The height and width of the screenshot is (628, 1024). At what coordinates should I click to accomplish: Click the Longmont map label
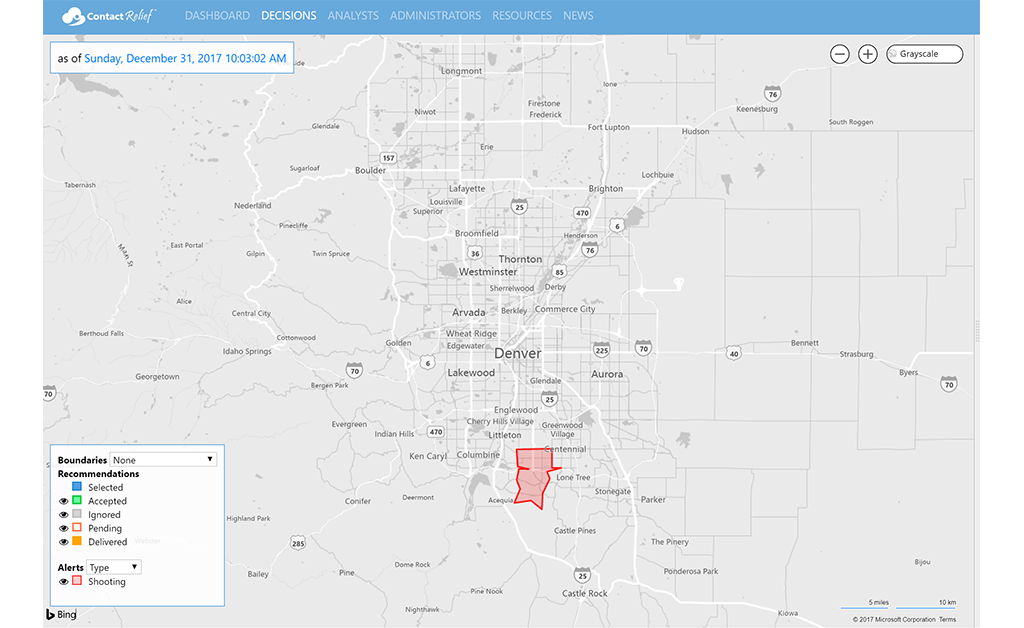[461, 71]
